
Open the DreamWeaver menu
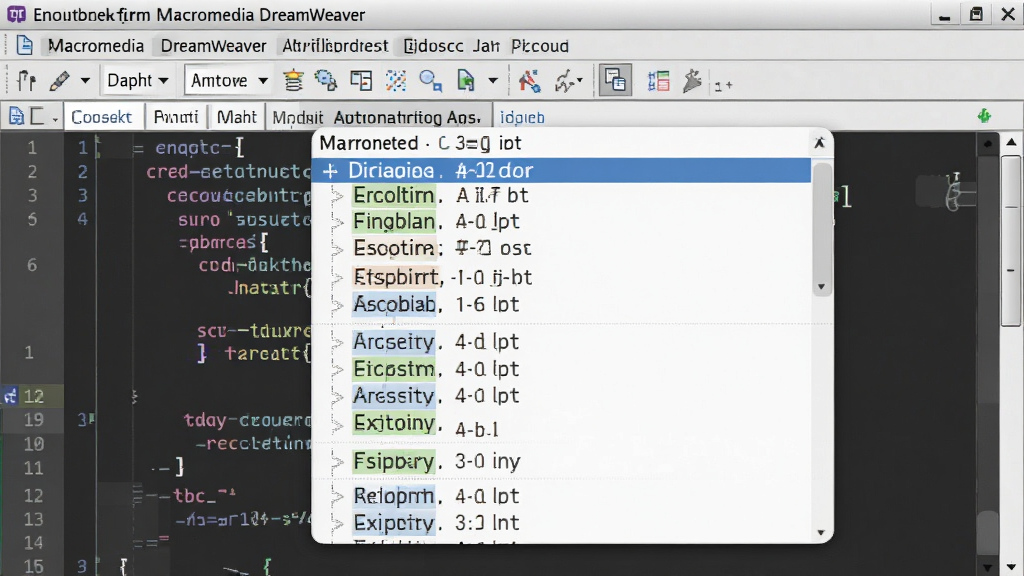213,46
